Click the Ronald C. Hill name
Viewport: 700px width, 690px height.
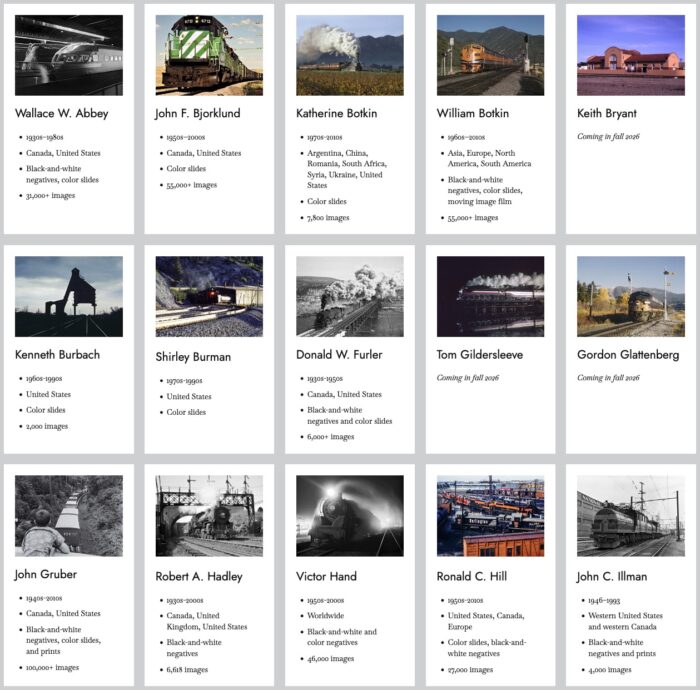tap(473, 576)
